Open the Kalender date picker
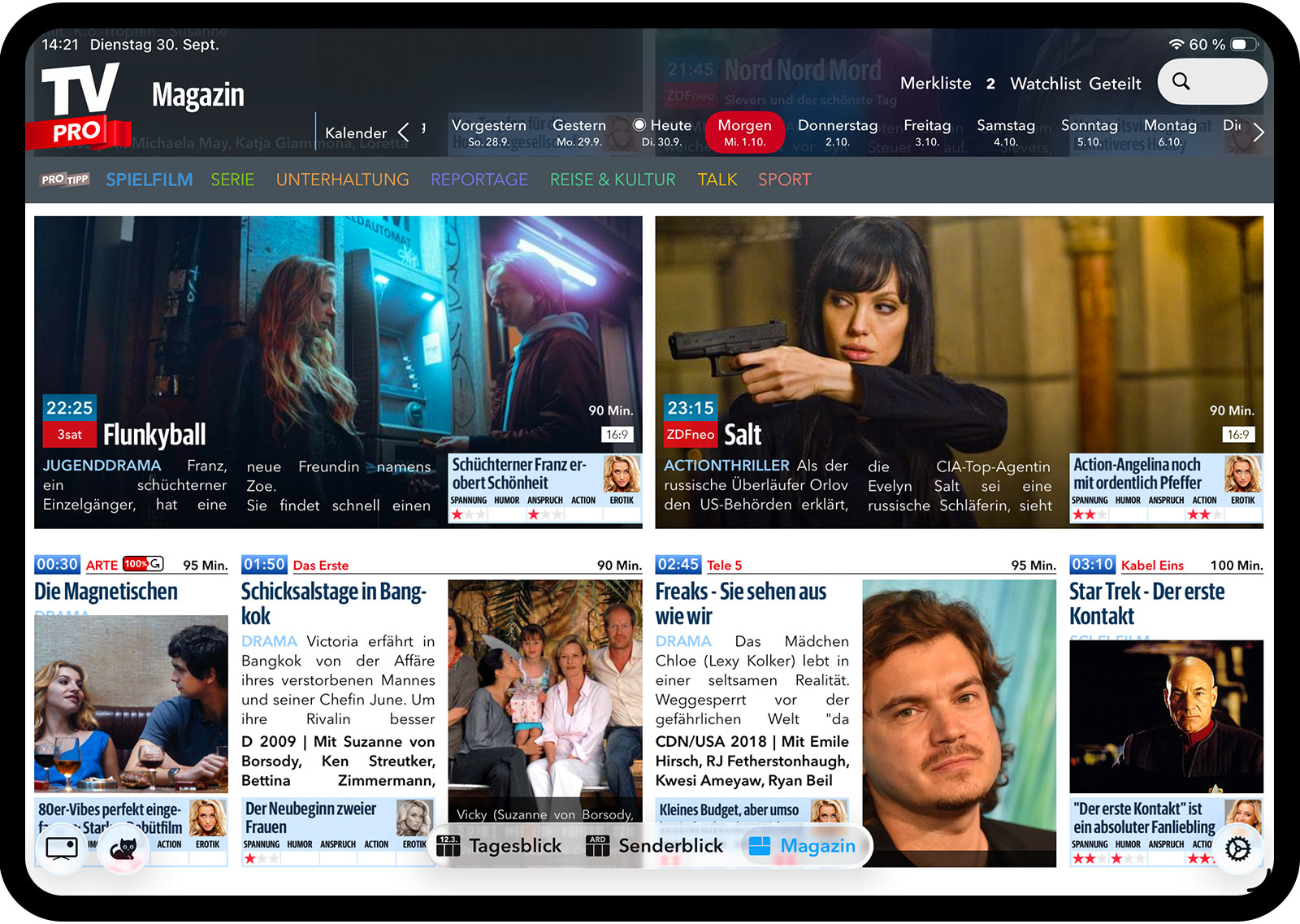The image size is (1300, 924). (356, 133)
